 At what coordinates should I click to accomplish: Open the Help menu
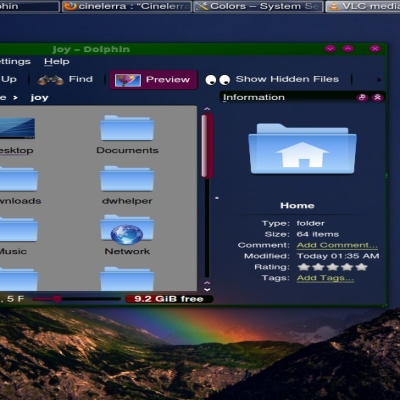coord(57,61)
